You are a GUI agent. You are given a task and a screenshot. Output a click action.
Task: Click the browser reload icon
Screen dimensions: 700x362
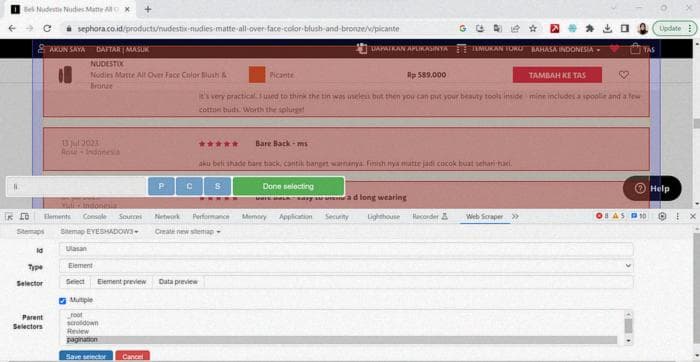coord(47,29)
